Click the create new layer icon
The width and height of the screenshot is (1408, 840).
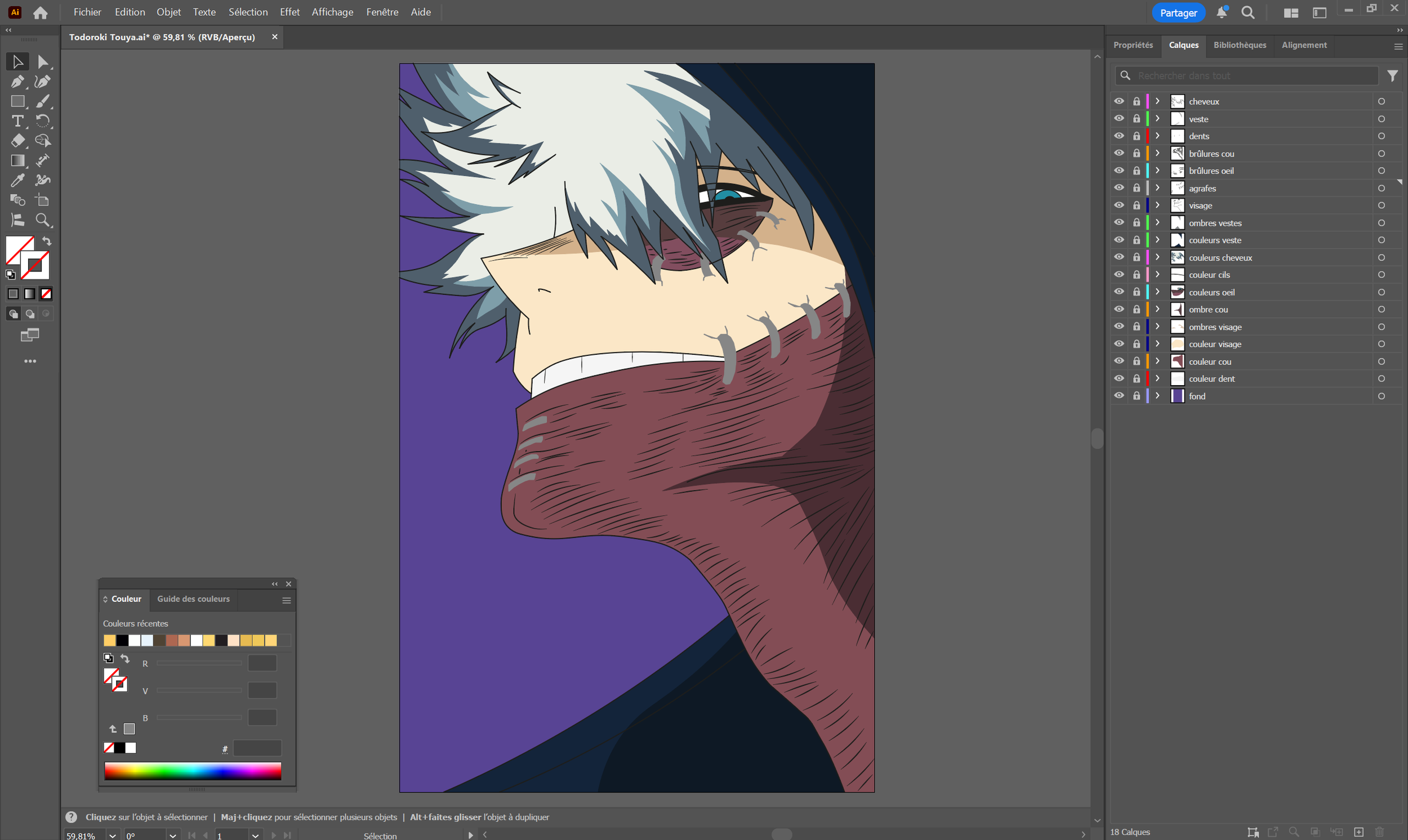click(1359, 832)
